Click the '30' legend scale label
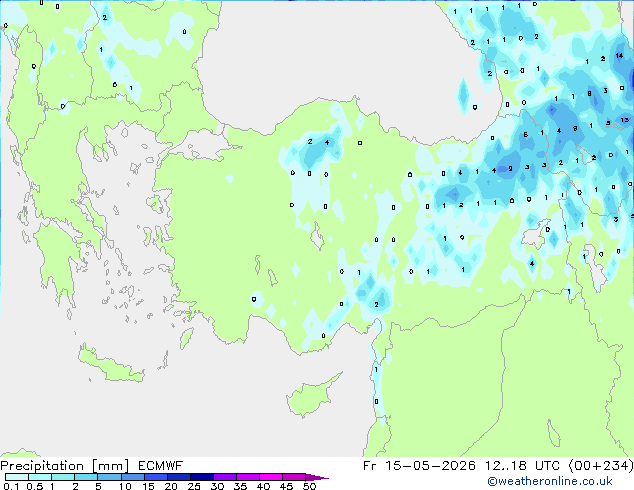 point(217,486)
